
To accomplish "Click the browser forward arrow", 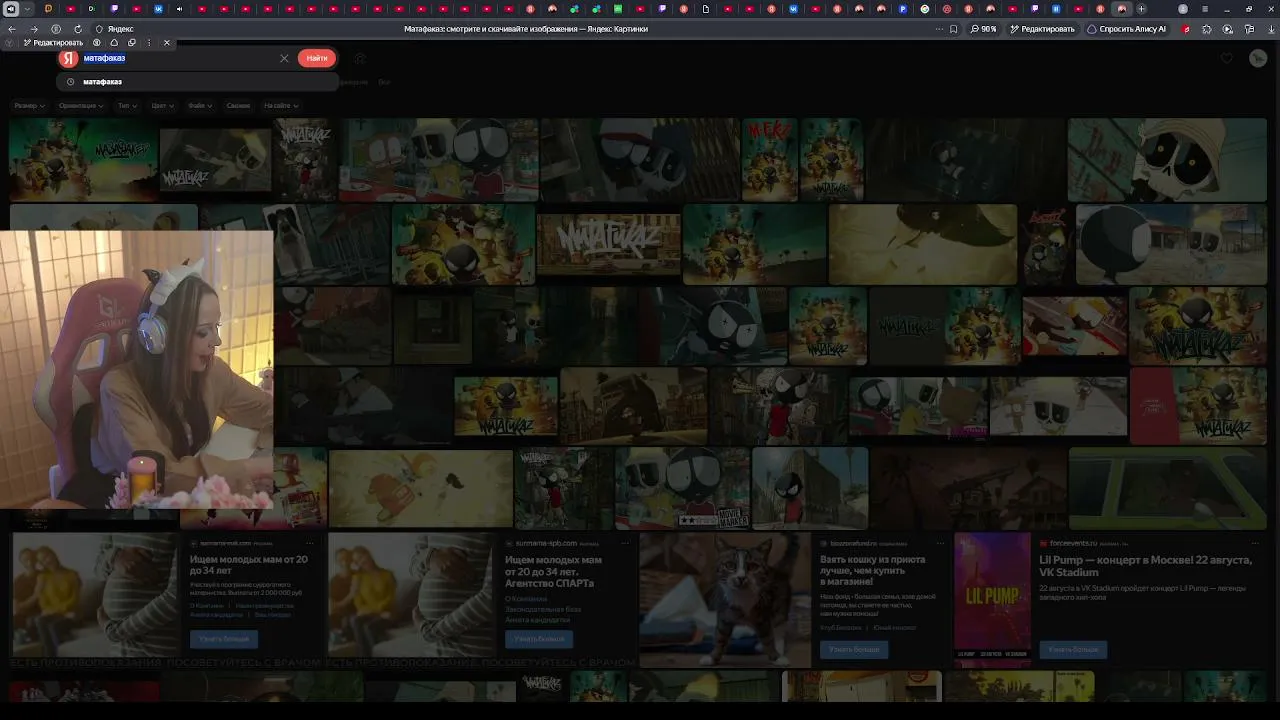I will [x=34, y=29].
